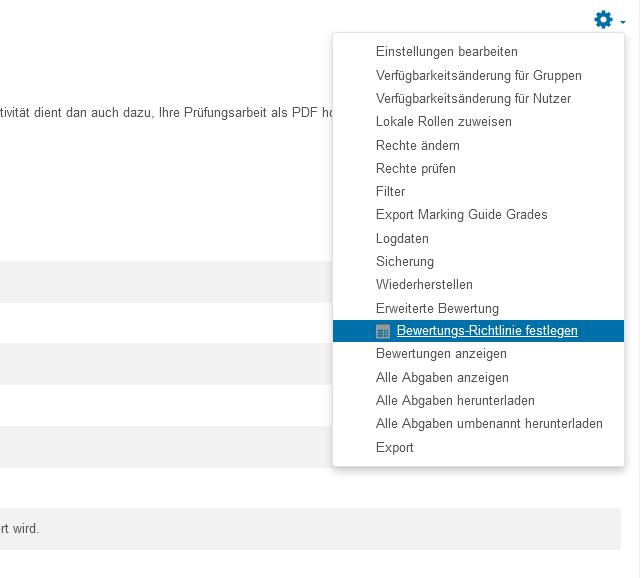Choose Lokale Rollen zuweisen
The height and width of the screenshot is (578, 642).
coord(443,122)
